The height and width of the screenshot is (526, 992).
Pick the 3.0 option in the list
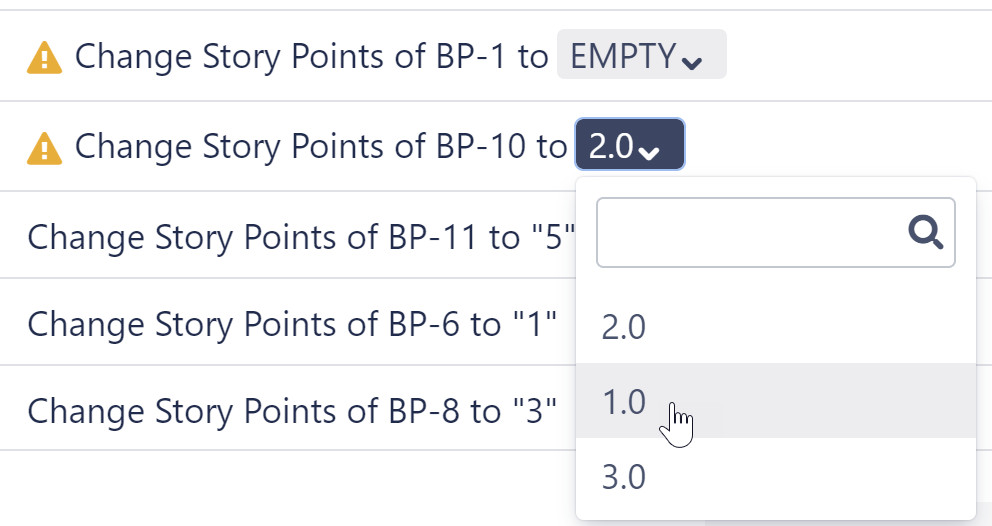(624, 477)
